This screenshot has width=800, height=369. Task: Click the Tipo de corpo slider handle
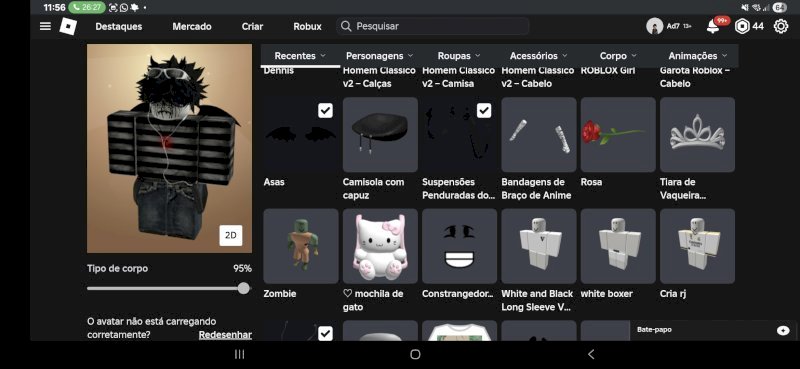[x=244, y=288]
